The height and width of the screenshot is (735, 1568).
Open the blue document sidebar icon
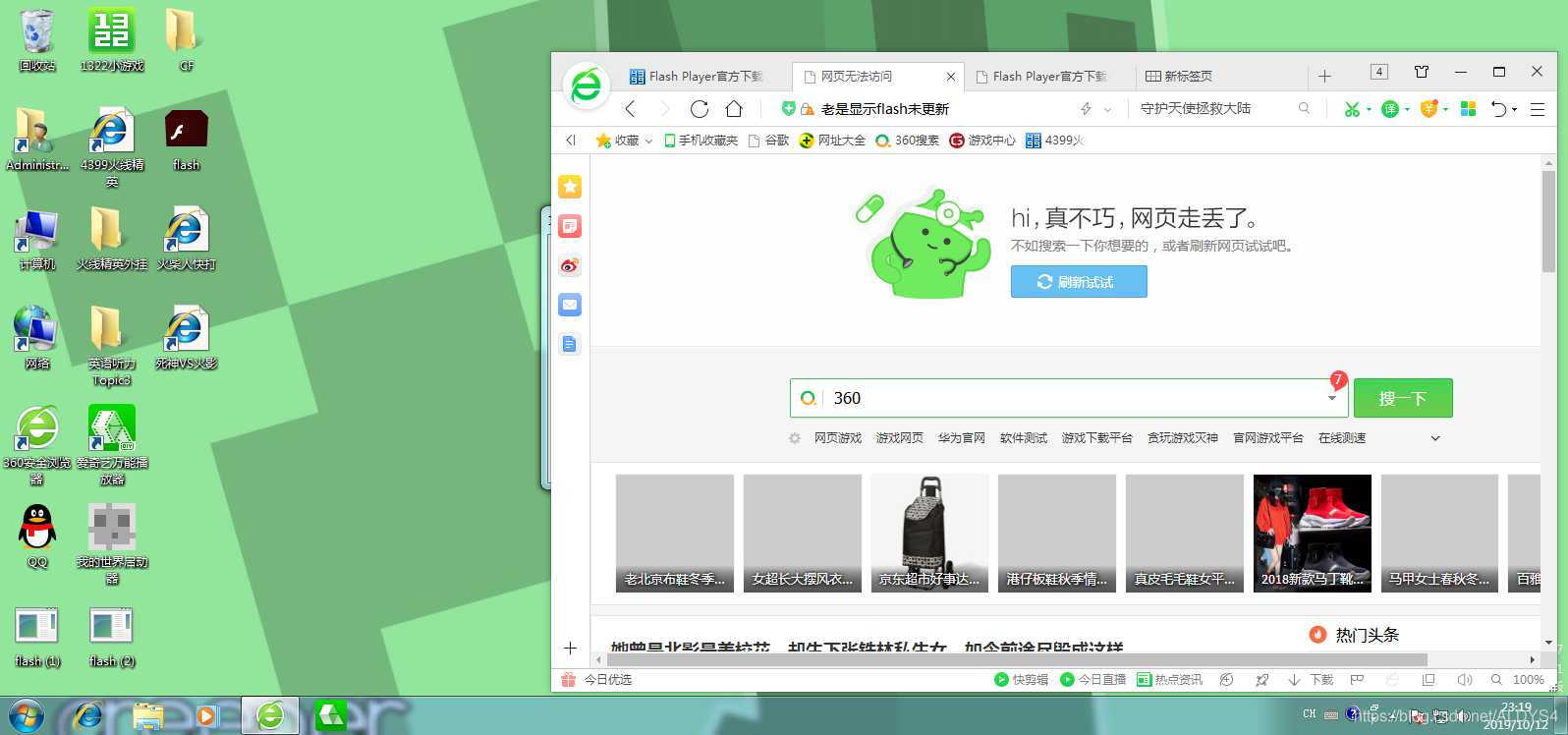570,344
